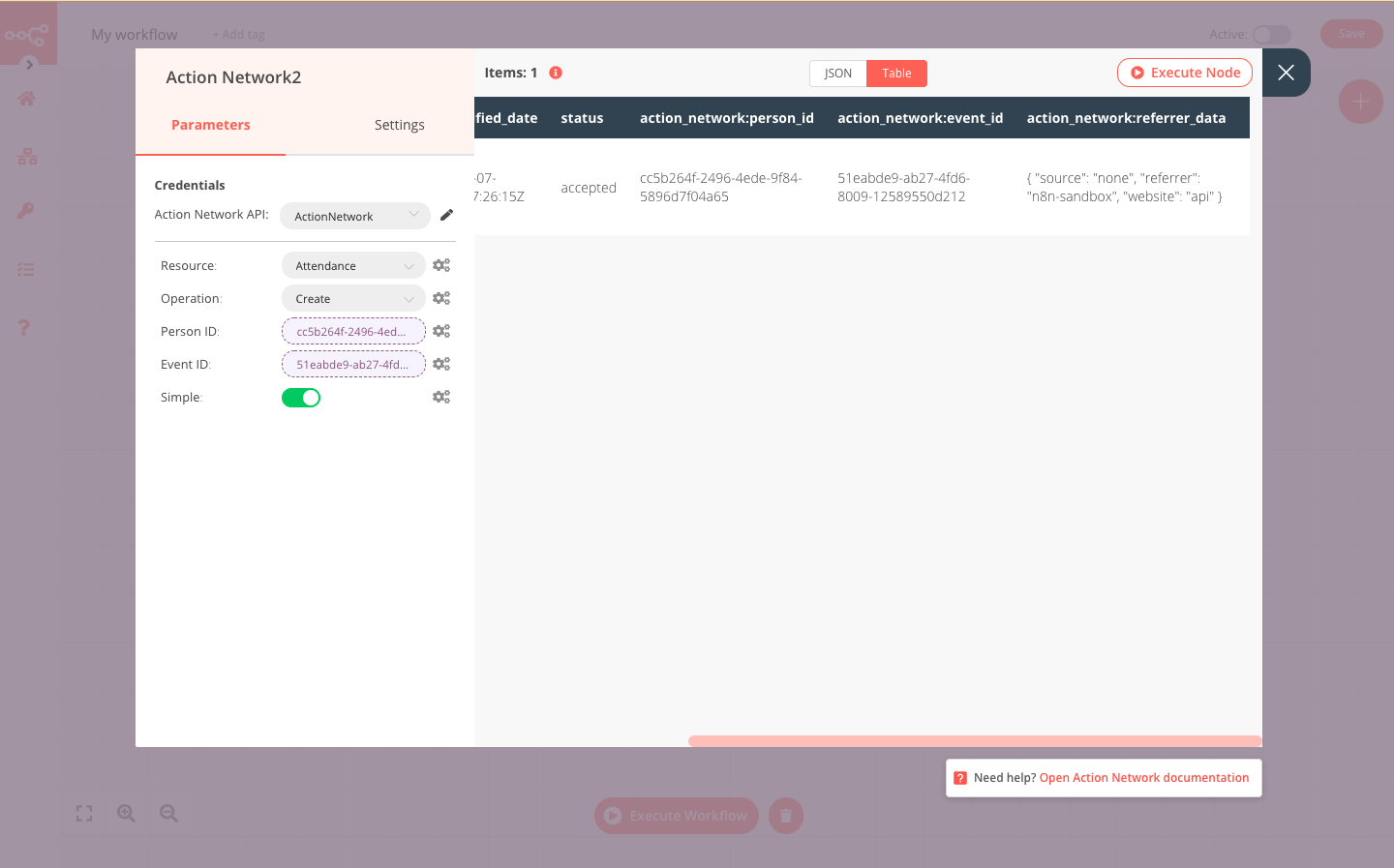Open the Operation dropdown showing Create
This screenshot has height=868, width=1394.
click(352, 297)
